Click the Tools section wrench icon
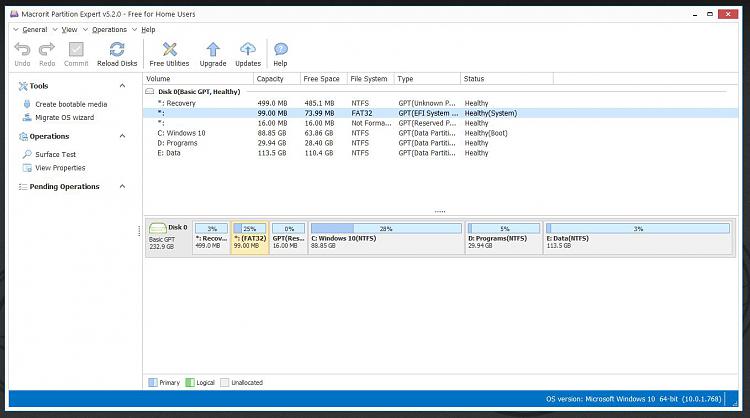The height and width of the screenshot is (418, 750). coord(23,86)
